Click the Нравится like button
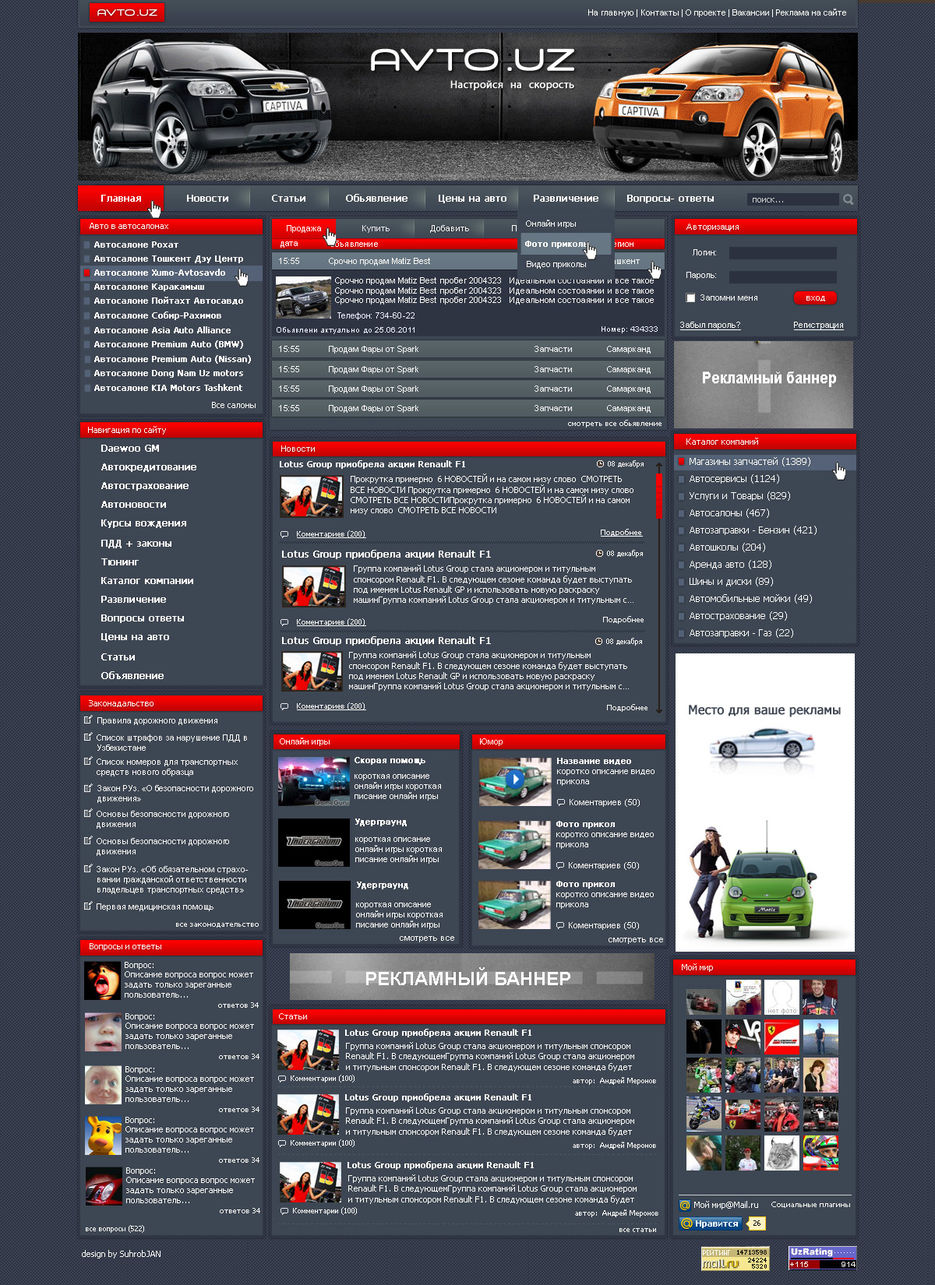The height and width of the screenshot is (1285, 935). point(710,1223)
